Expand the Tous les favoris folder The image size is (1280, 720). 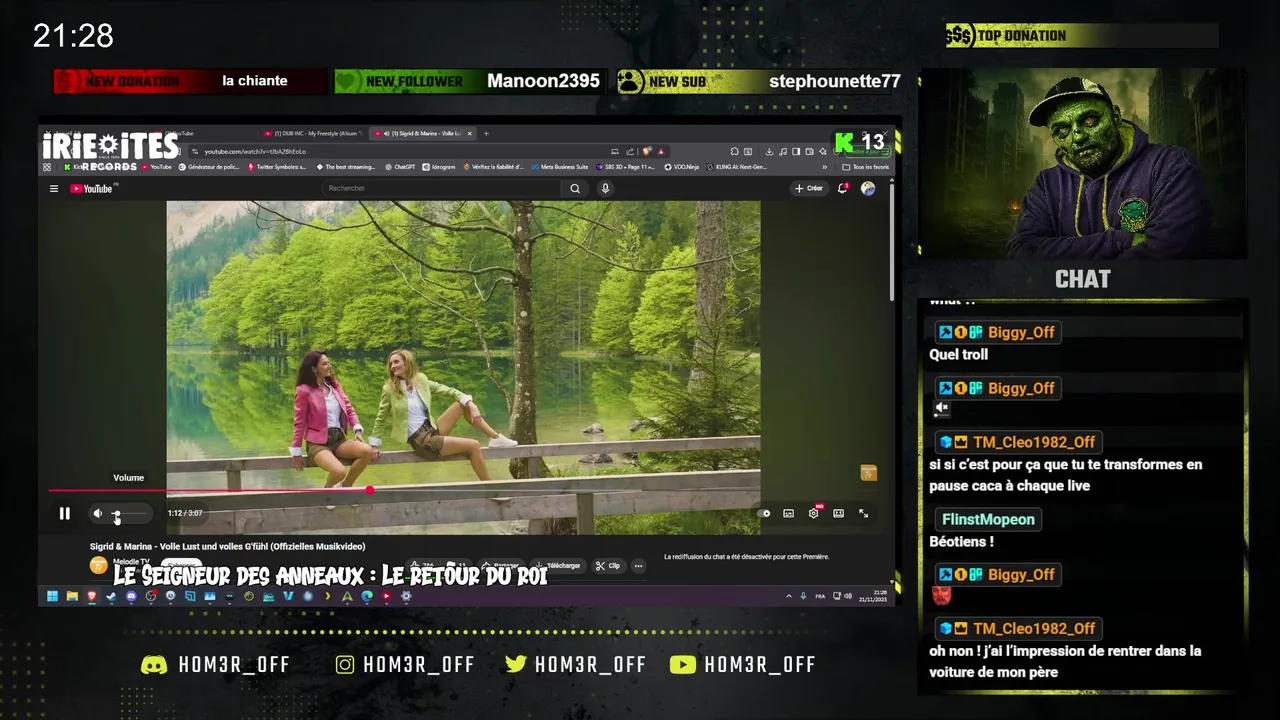click(x=866, y=167)
